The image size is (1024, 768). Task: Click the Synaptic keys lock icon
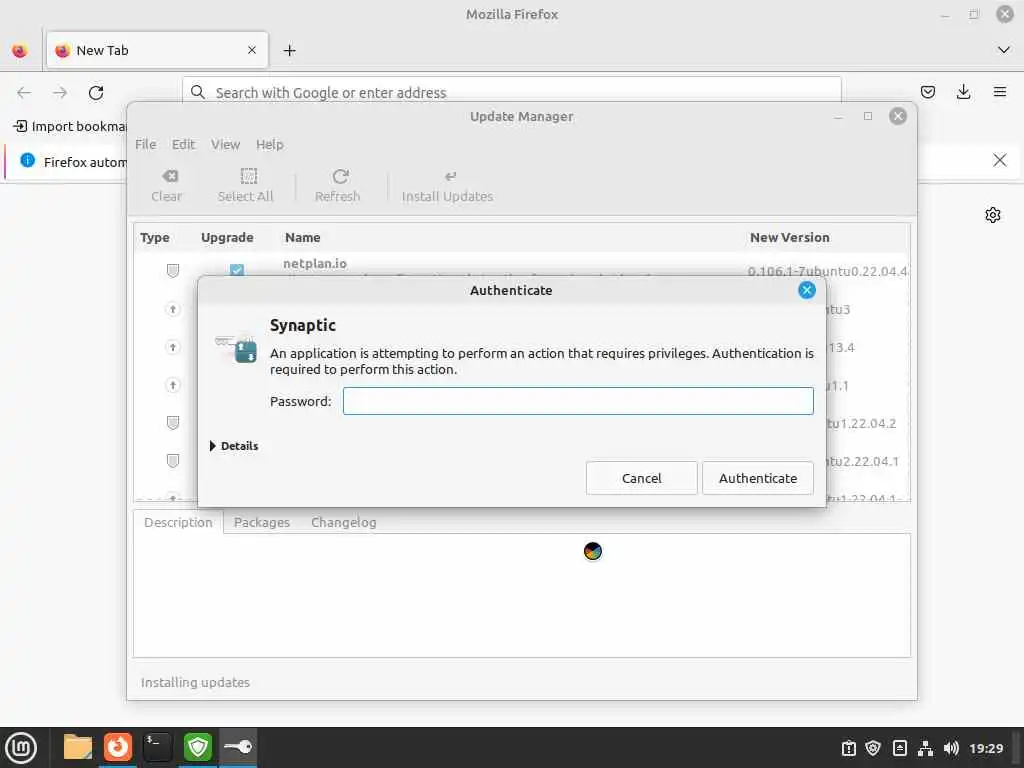[236, 348]
